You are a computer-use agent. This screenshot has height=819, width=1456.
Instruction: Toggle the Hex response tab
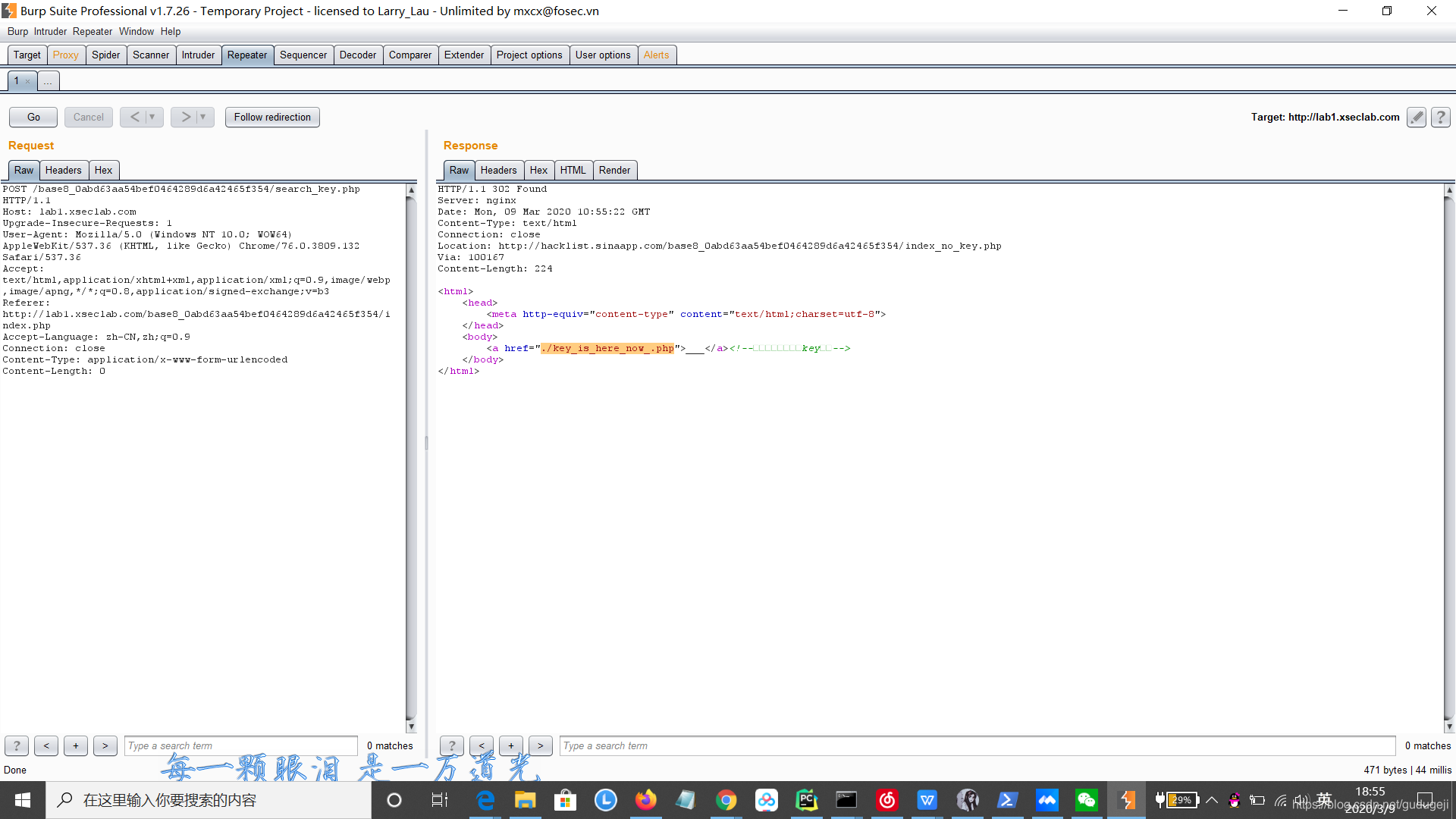[538, 170]
